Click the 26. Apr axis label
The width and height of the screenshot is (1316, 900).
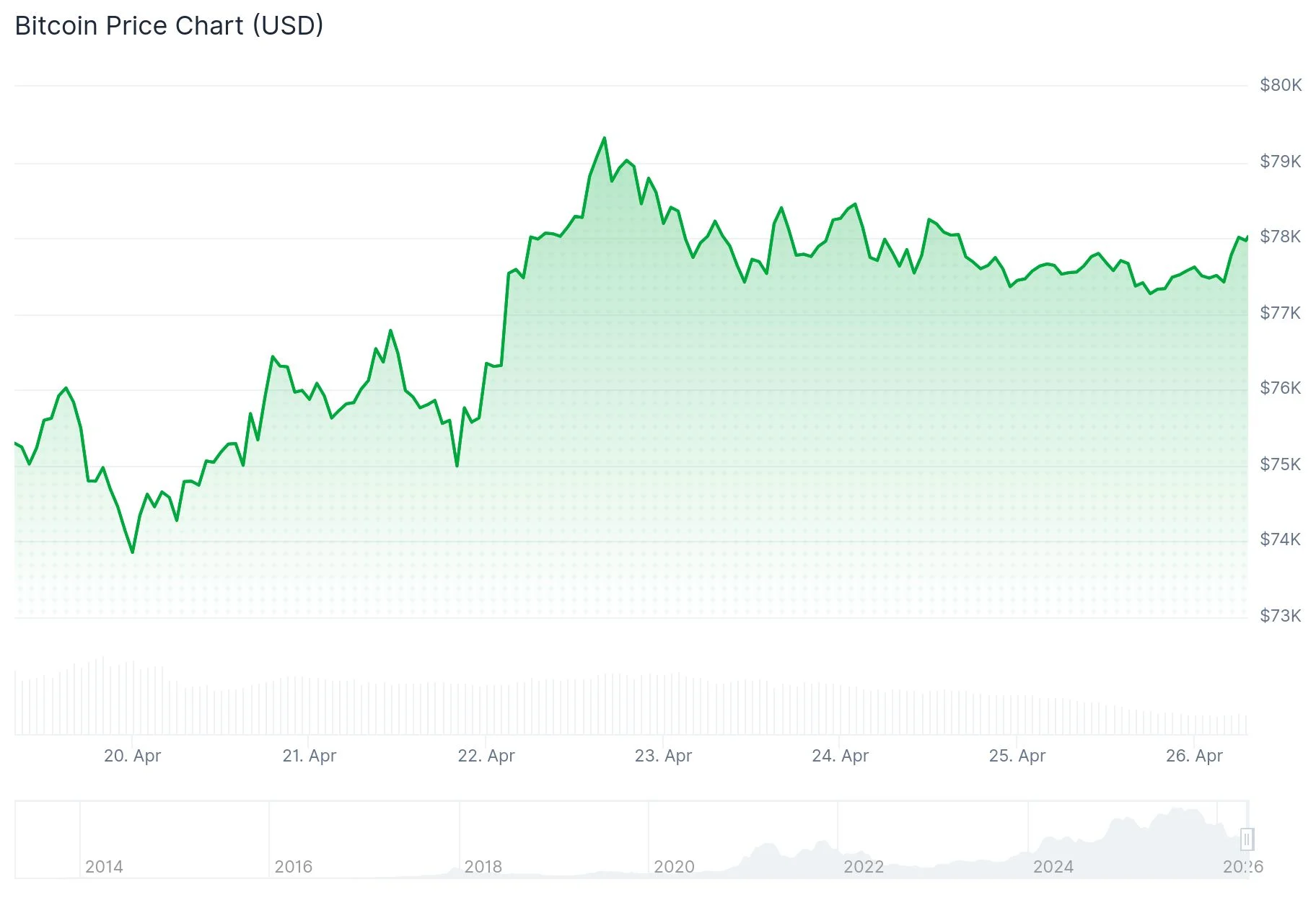pos(1194,756)
